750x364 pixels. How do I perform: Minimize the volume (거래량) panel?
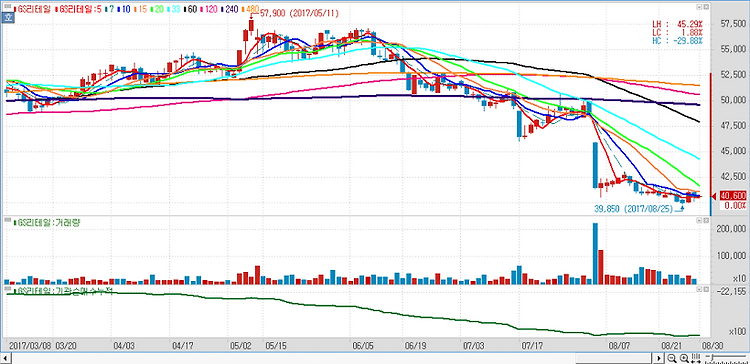coord(699,221)
